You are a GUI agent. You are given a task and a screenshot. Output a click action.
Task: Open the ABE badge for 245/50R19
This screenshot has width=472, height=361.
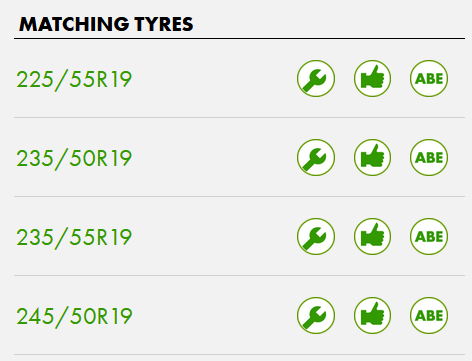tap(429, 316)
